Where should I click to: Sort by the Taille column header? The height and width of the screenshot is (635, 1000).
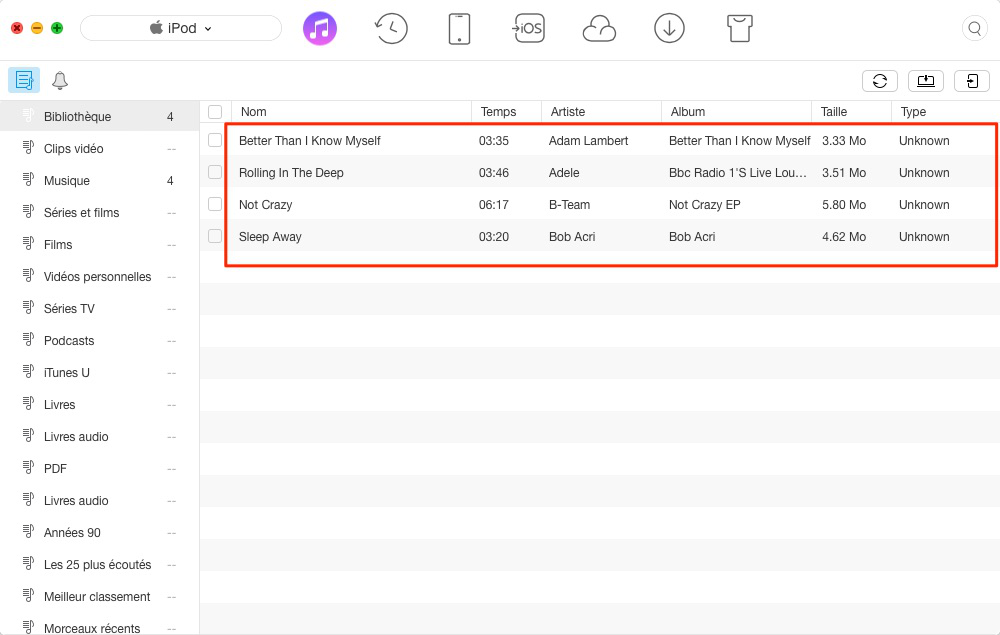tap(851, 112)
